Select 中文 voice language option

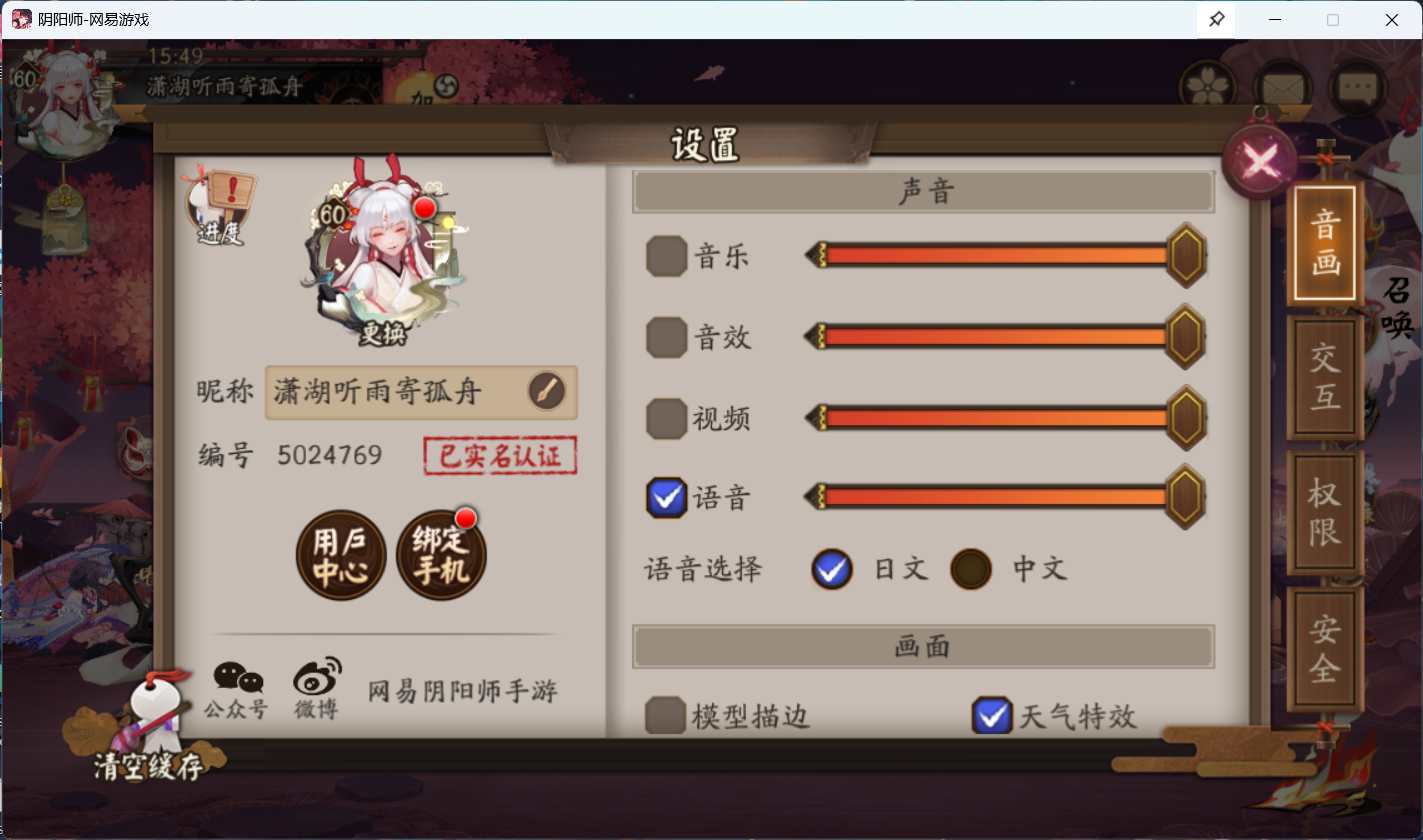coord(970,570)
